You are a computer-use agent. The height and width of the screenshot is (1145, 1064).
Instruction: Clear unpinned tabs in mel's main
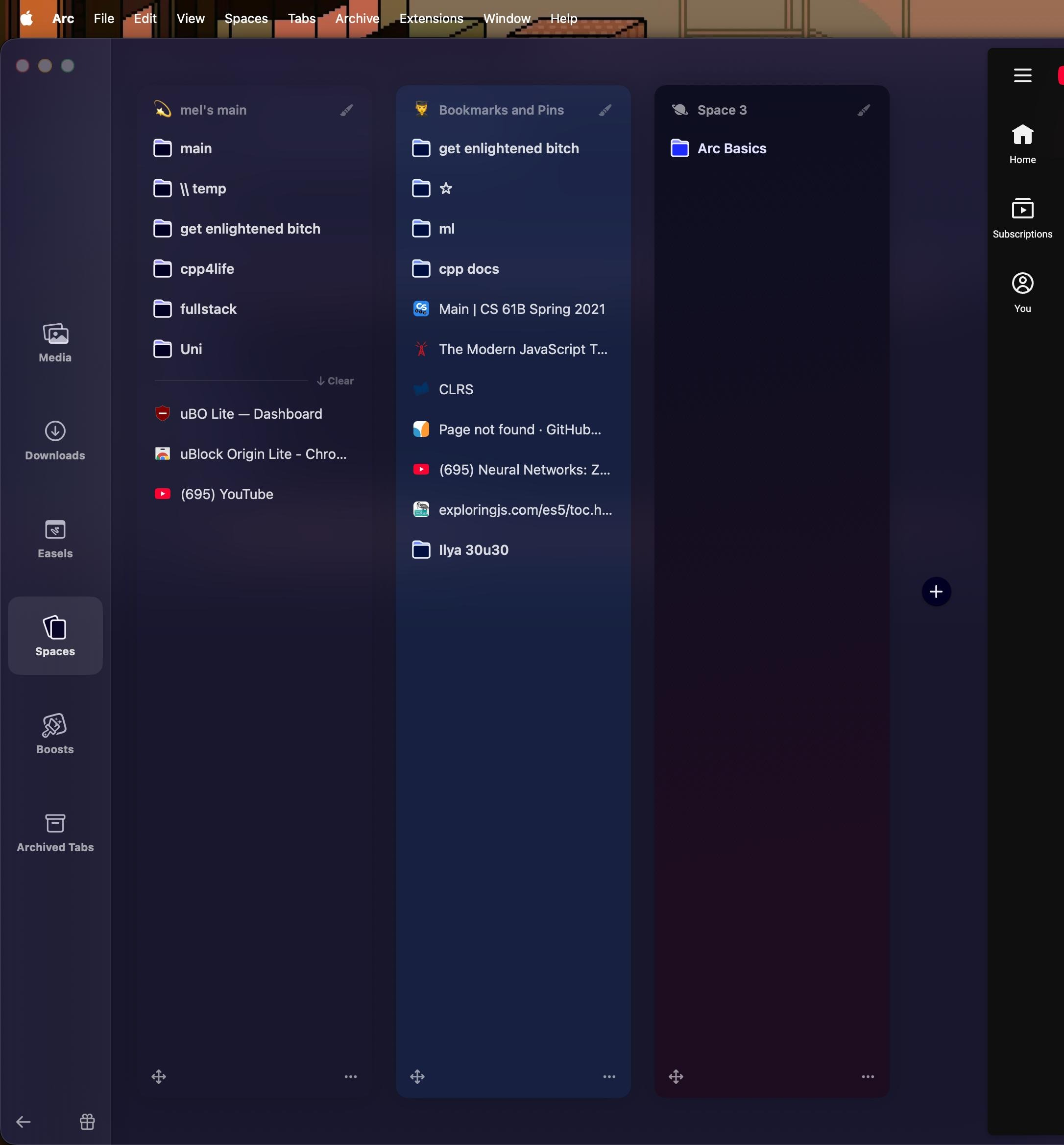point(335,381)
